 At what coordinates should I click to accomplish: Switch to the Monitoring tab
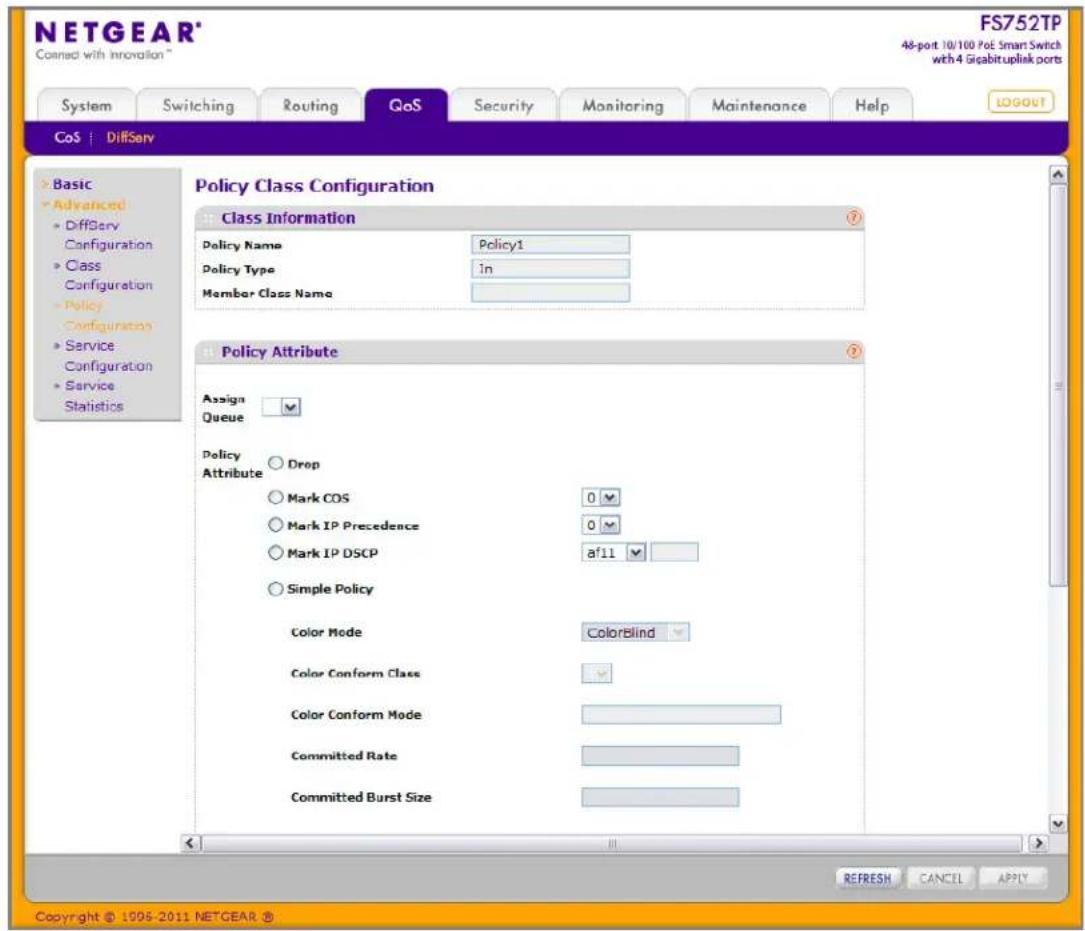click(623, 106)
